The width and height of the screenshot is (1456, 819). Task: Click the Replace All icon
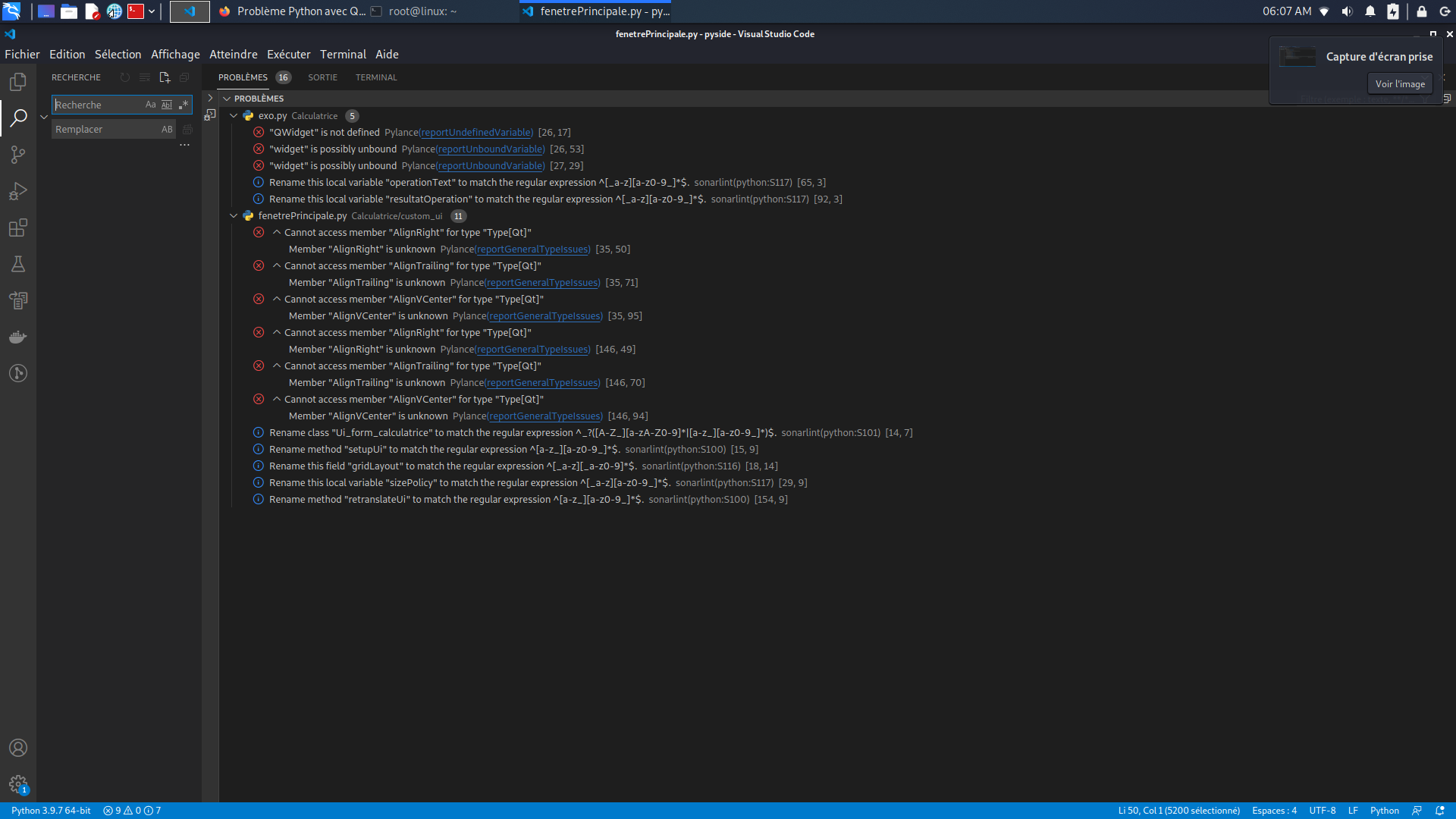187,130
